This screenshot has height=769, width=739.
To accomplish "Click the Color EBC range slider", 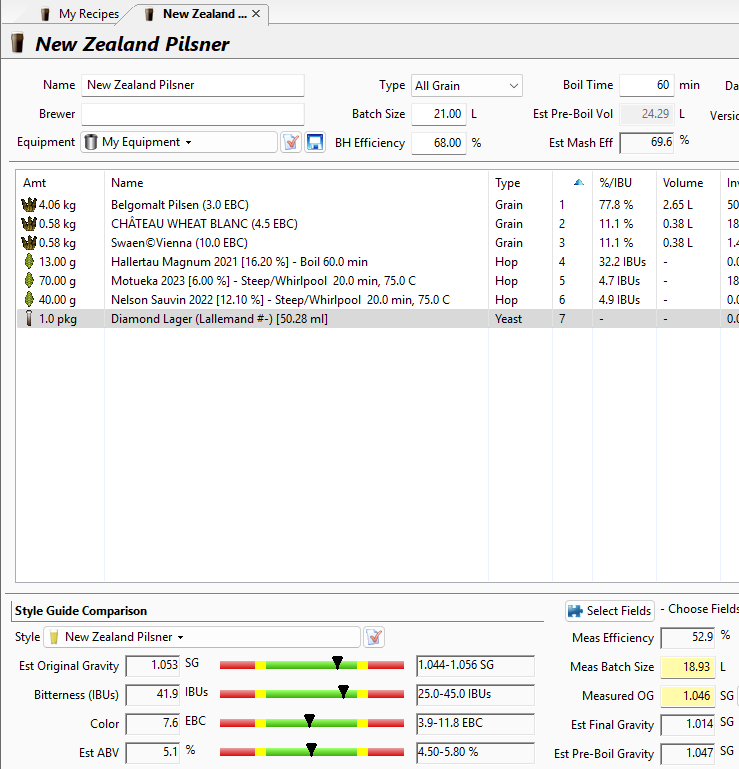I will click(312, 723).
